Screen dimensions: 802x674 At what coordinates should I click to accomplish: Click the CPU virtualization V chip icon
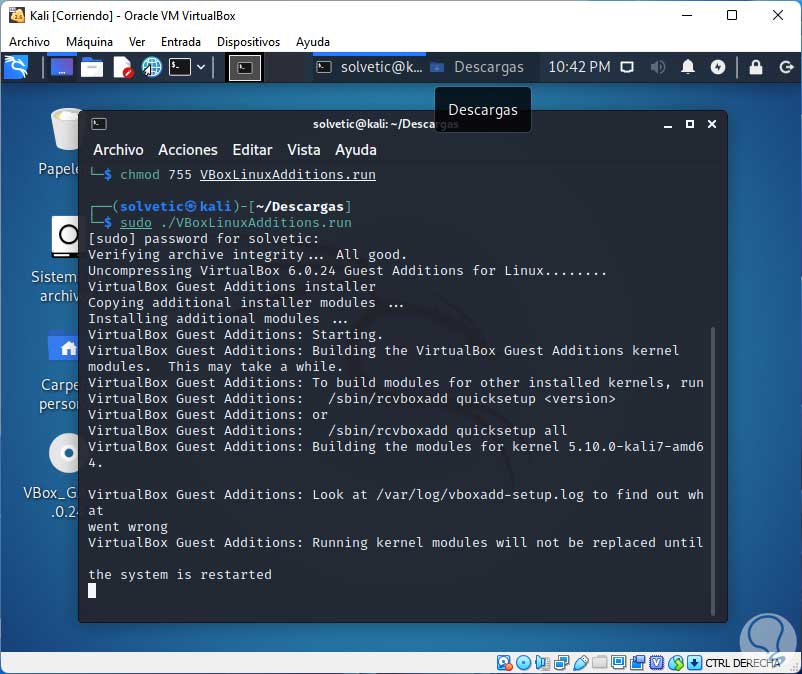coord(656,663)
